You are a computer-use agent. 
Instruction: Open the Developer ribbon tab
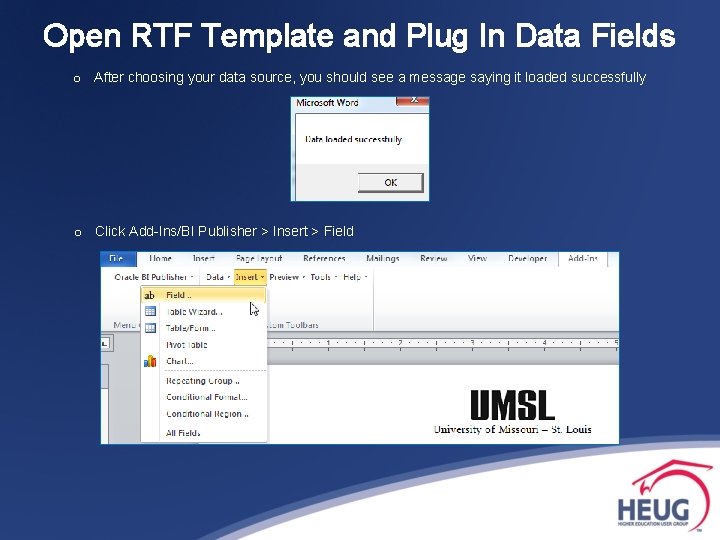[527, 259]
